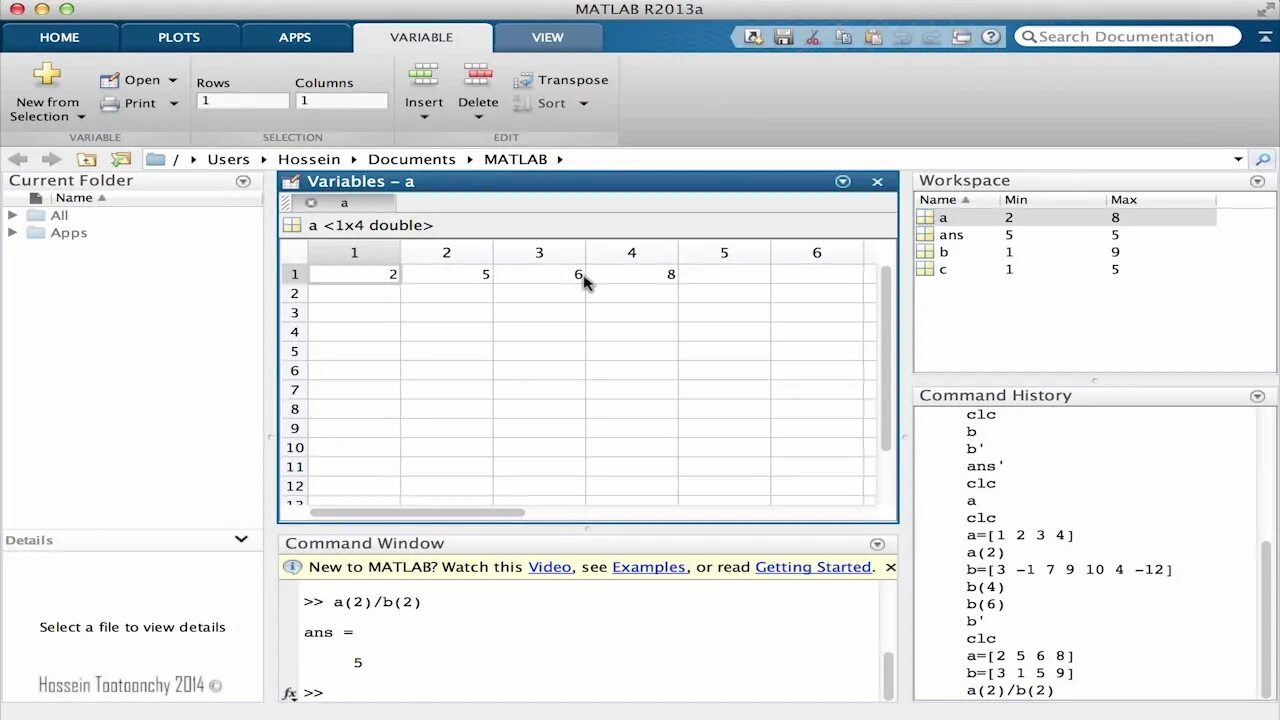The image size is (1280, 720).
Task: Open Current Folder panel actions menu
Action: (x=243, y=181)
